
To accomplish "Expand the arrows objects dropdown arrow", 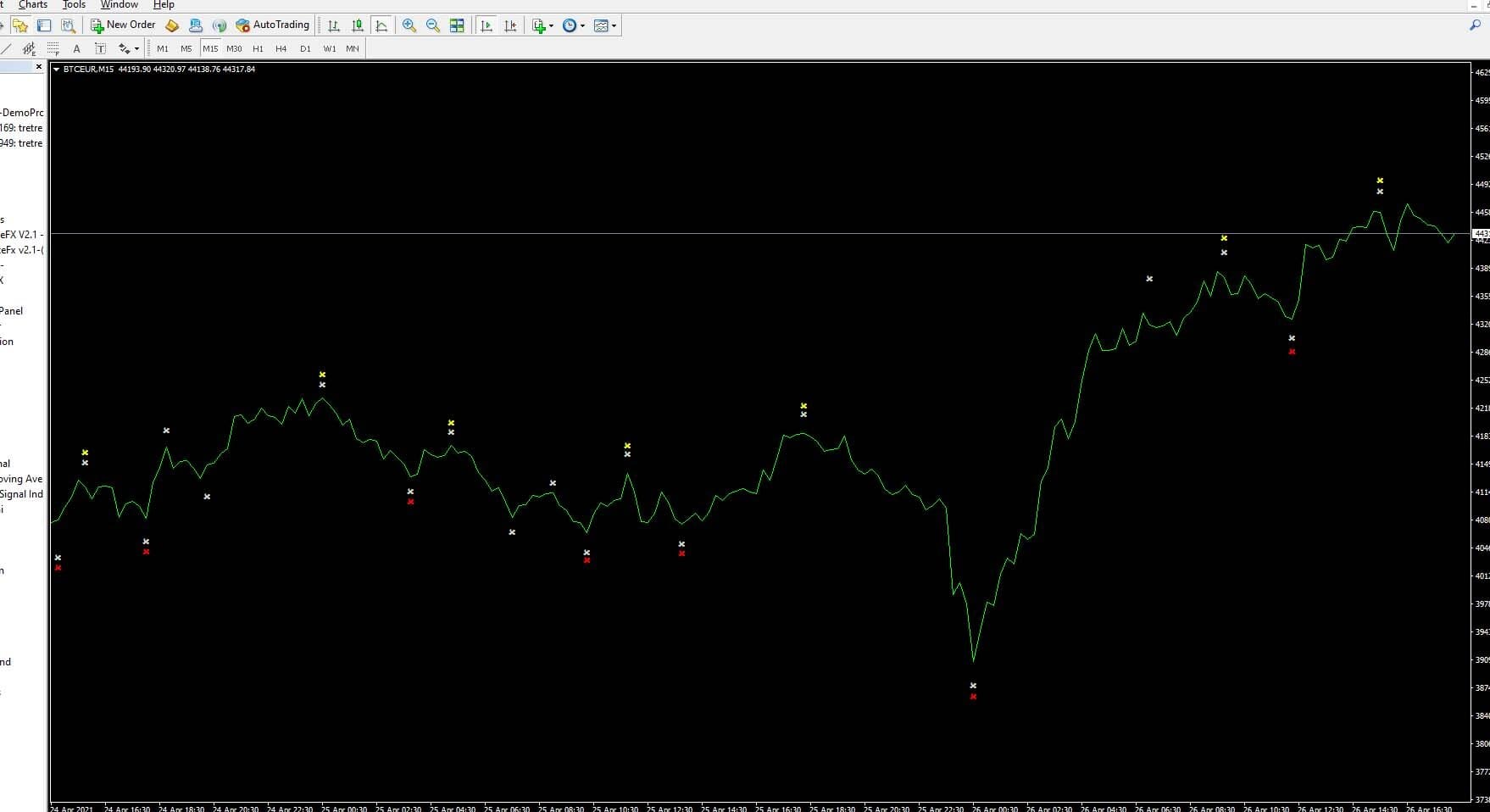I will (x=137, y=48).
